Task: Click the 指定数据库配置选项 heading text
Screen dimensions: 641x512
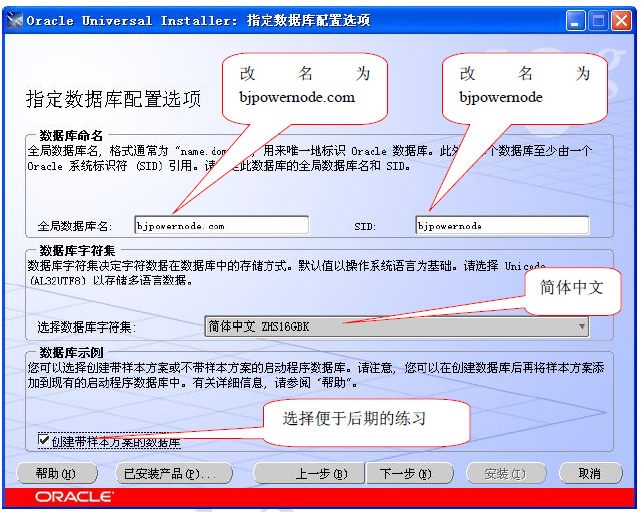Action: pos(113,99)
